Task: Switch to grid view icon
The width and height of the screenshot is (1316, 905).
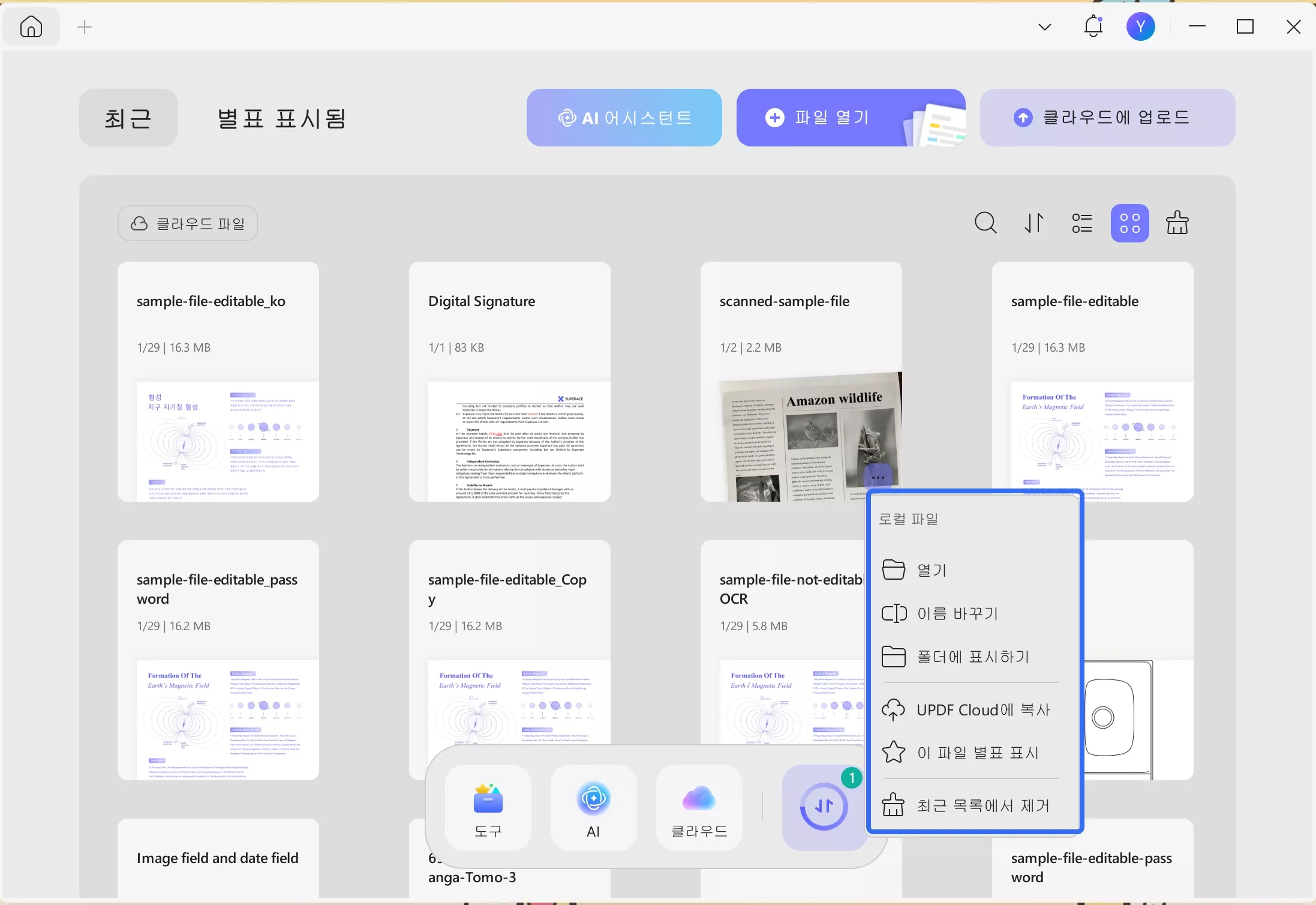Action: (x=1129, y=223)
